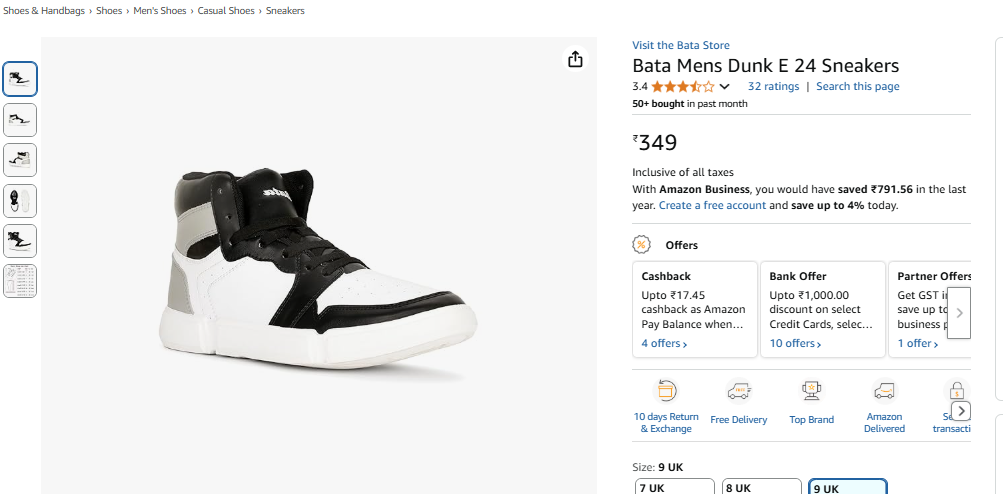Click the share icon on product image

pos(575,59)
